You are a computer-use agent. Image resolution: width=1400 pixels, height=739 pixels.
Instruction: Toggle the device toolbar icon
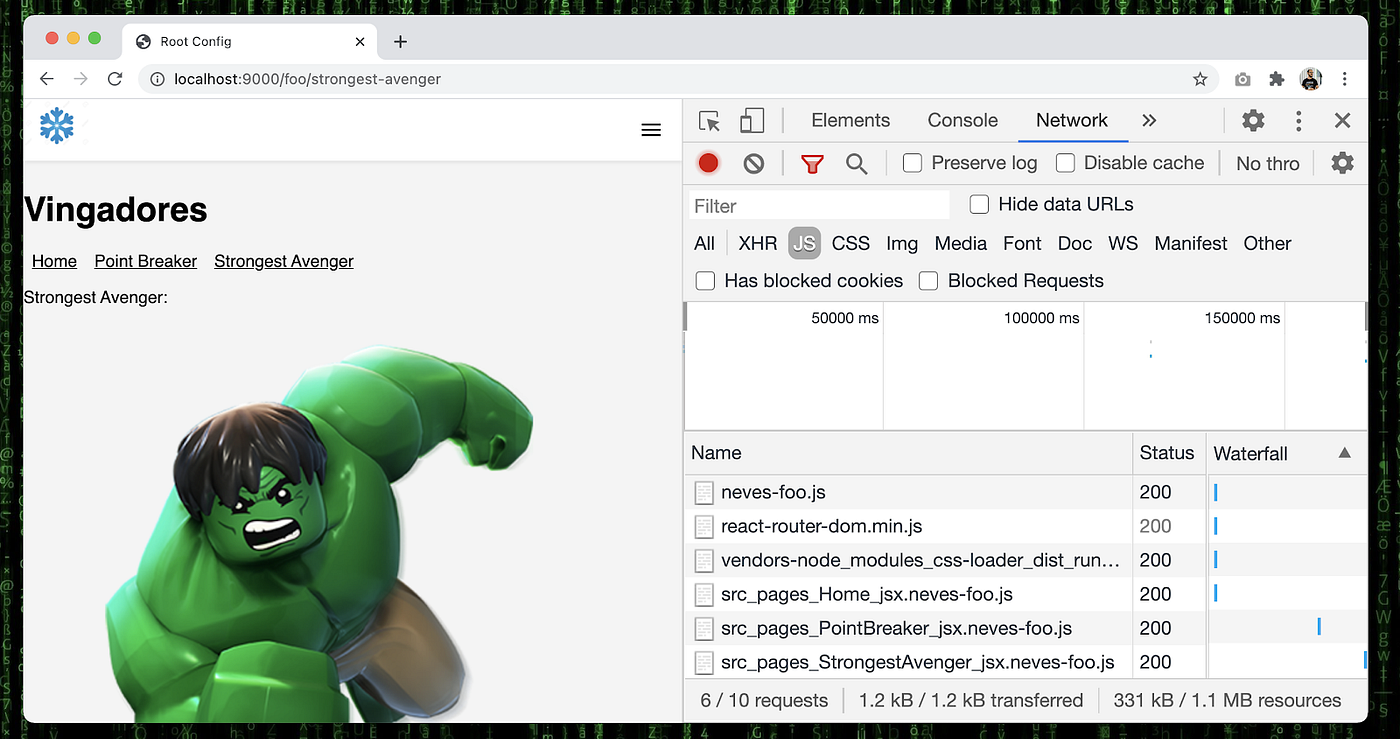click(x=751, y=121)
